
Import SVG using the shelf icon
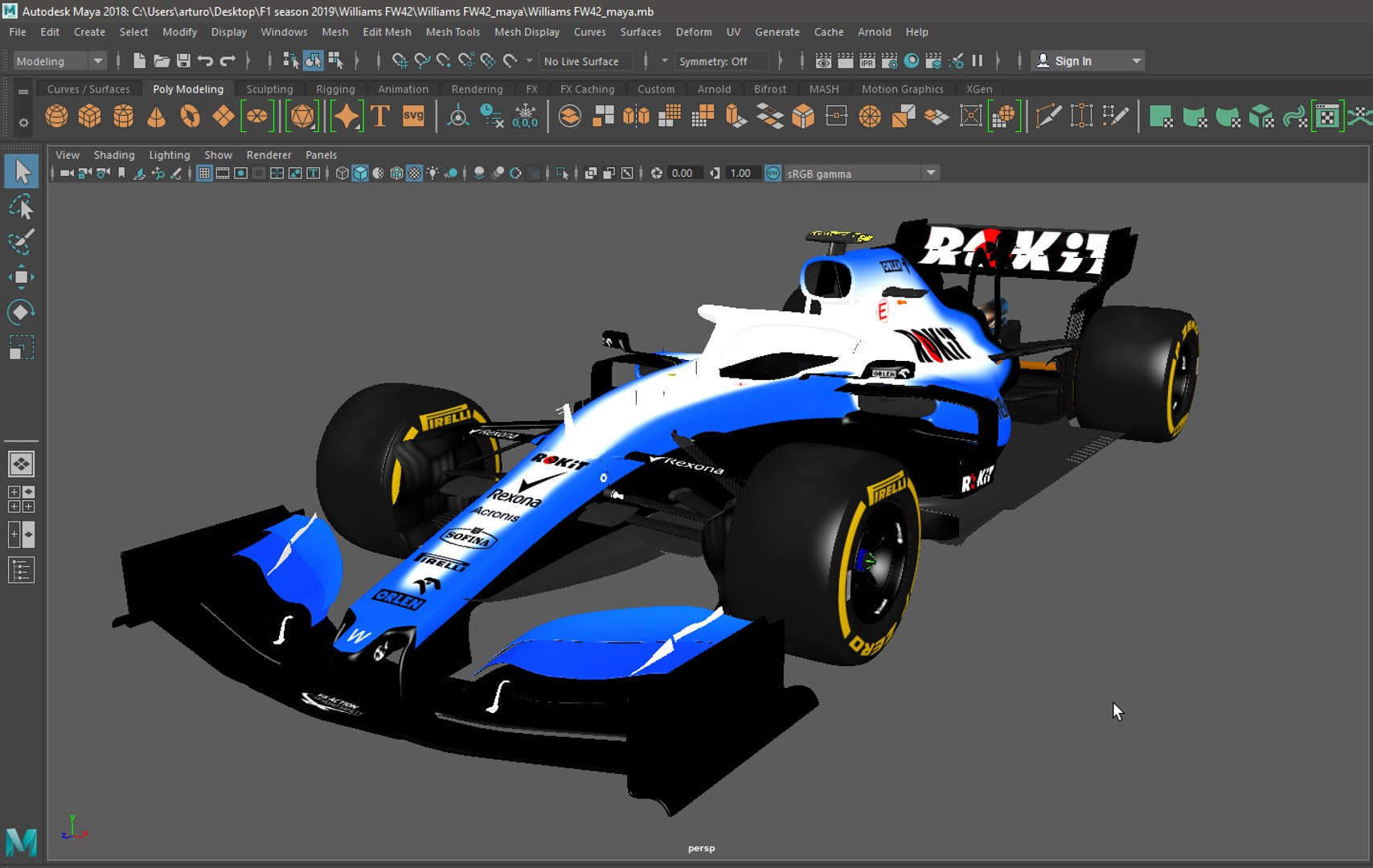(413, 117)
